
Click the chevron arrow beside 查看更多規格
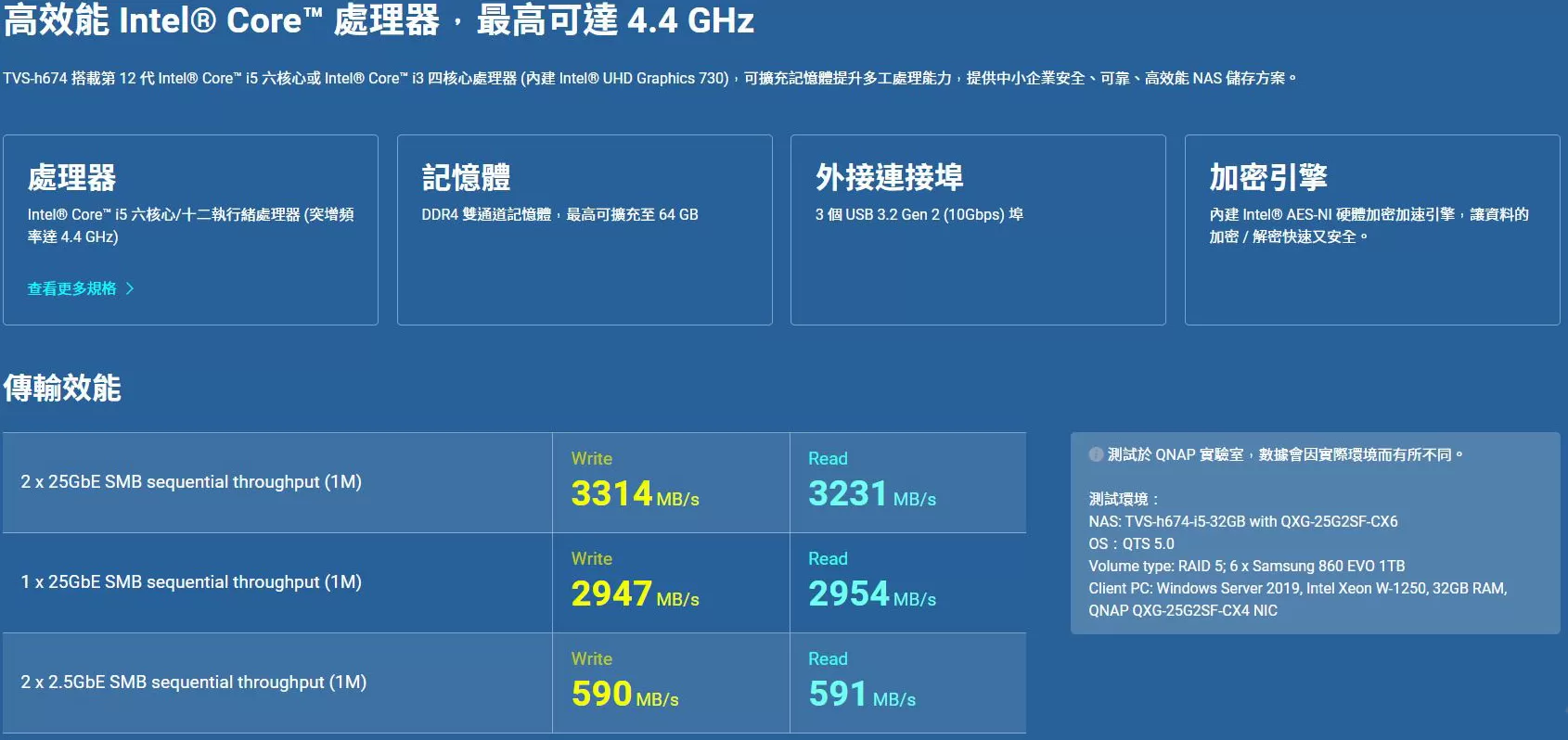tap(130, 288)
